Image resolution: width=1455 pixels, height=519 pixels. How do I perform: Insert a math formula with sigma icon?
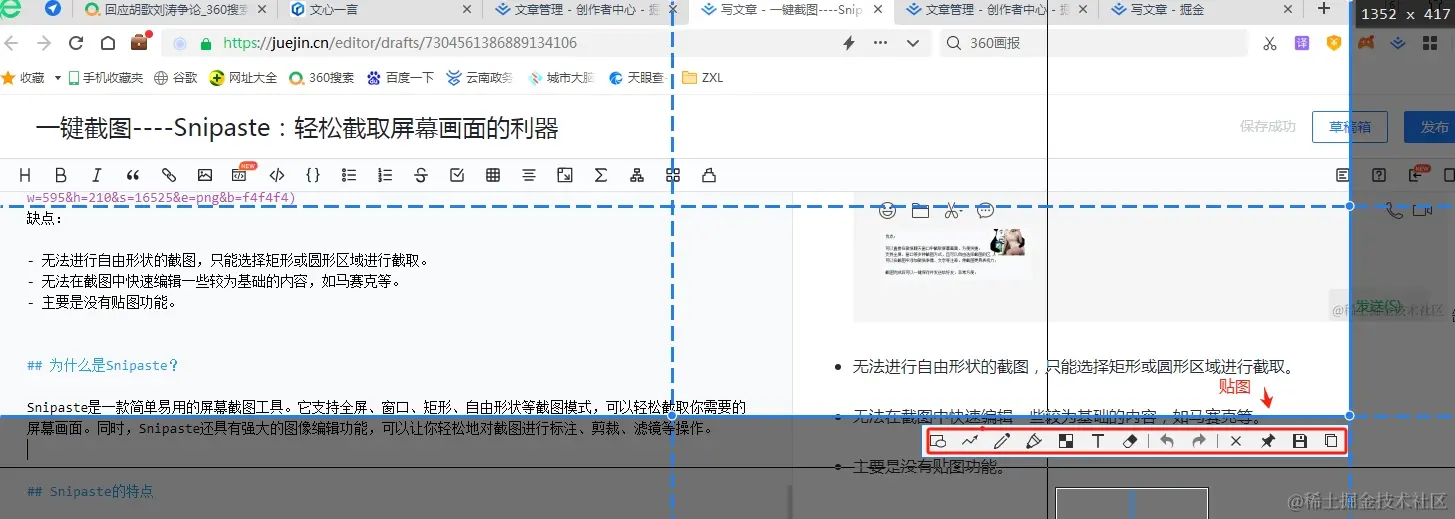click(x=601, y=175)
